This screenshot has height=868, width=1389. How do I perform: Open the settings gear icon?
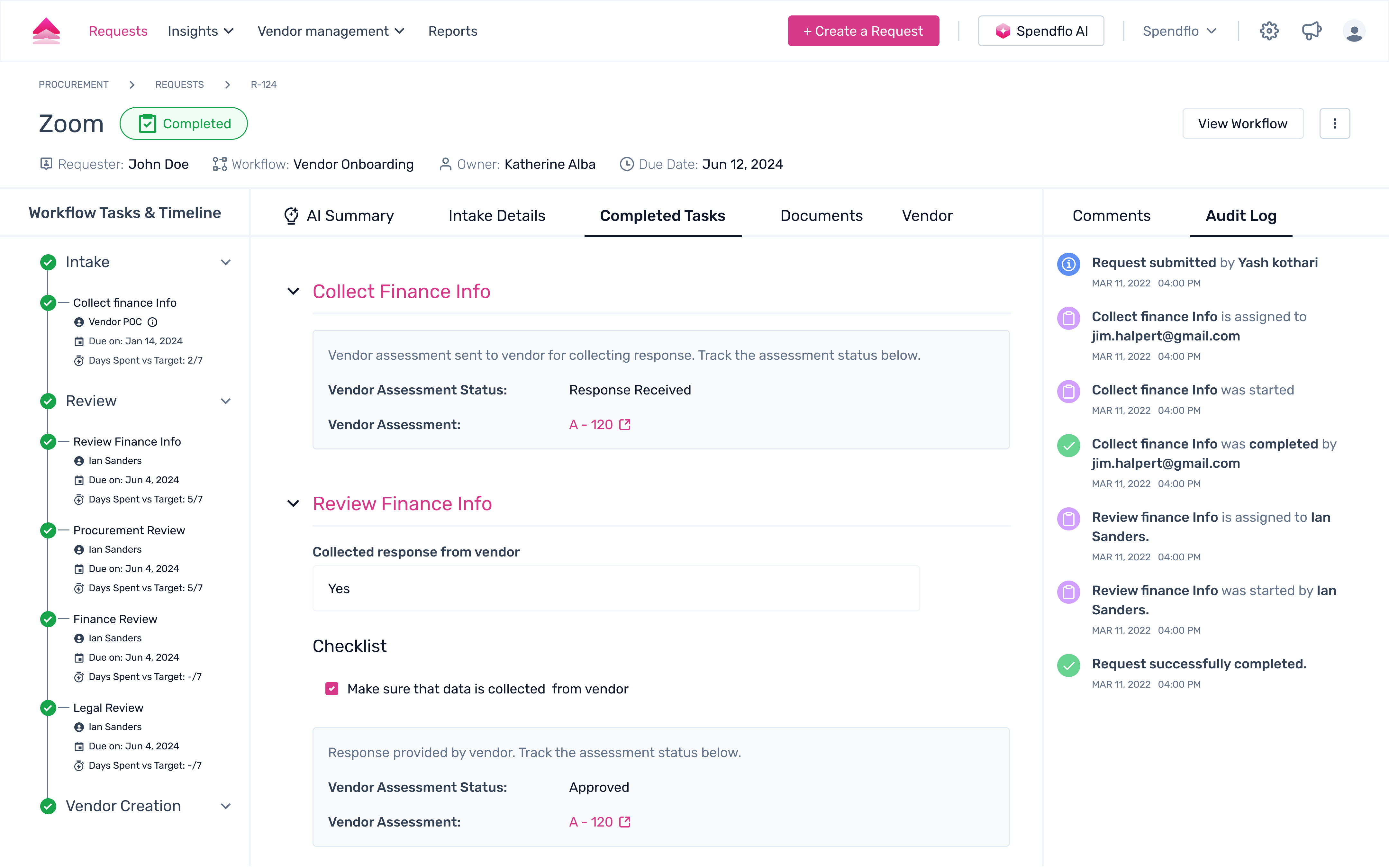click(1269, 31)
